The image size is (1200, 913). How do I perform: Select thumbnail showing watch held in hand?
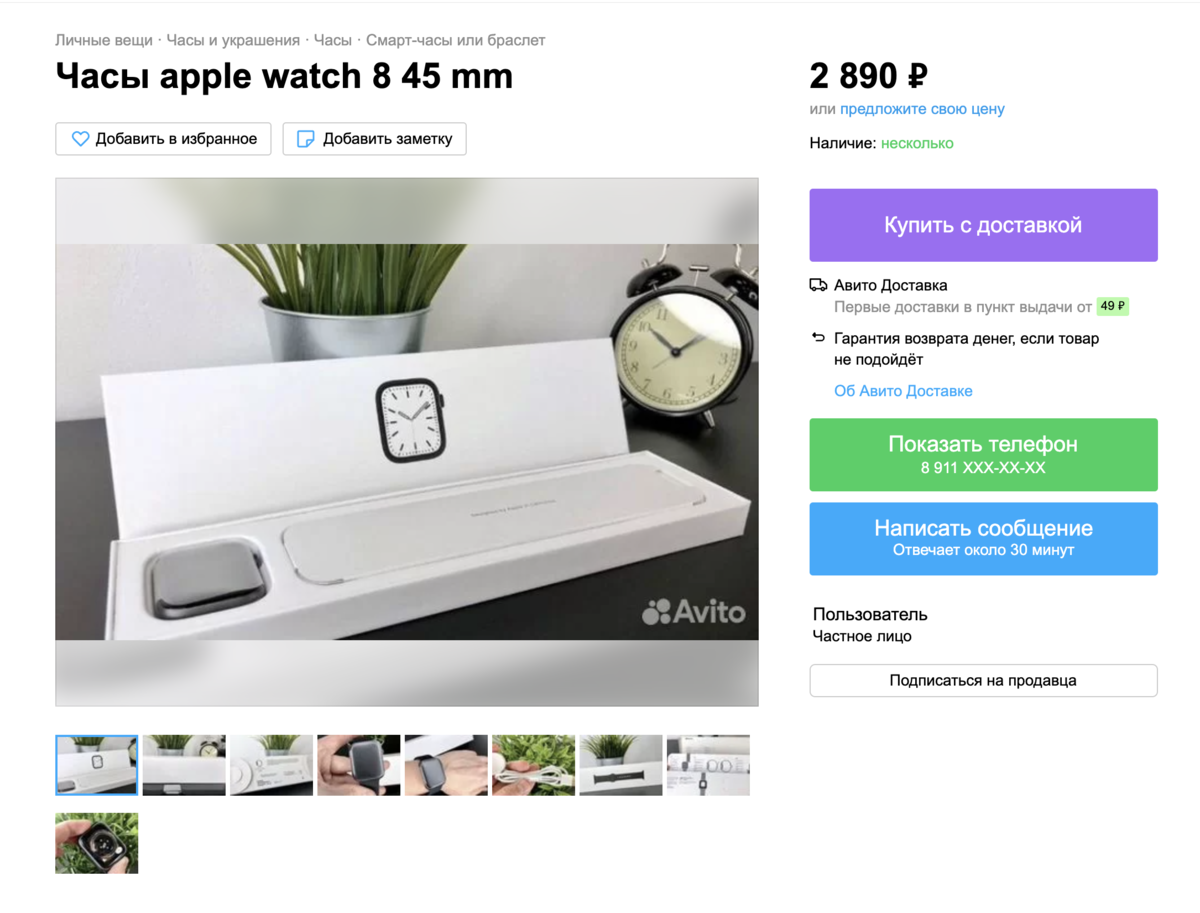(359, 765)
